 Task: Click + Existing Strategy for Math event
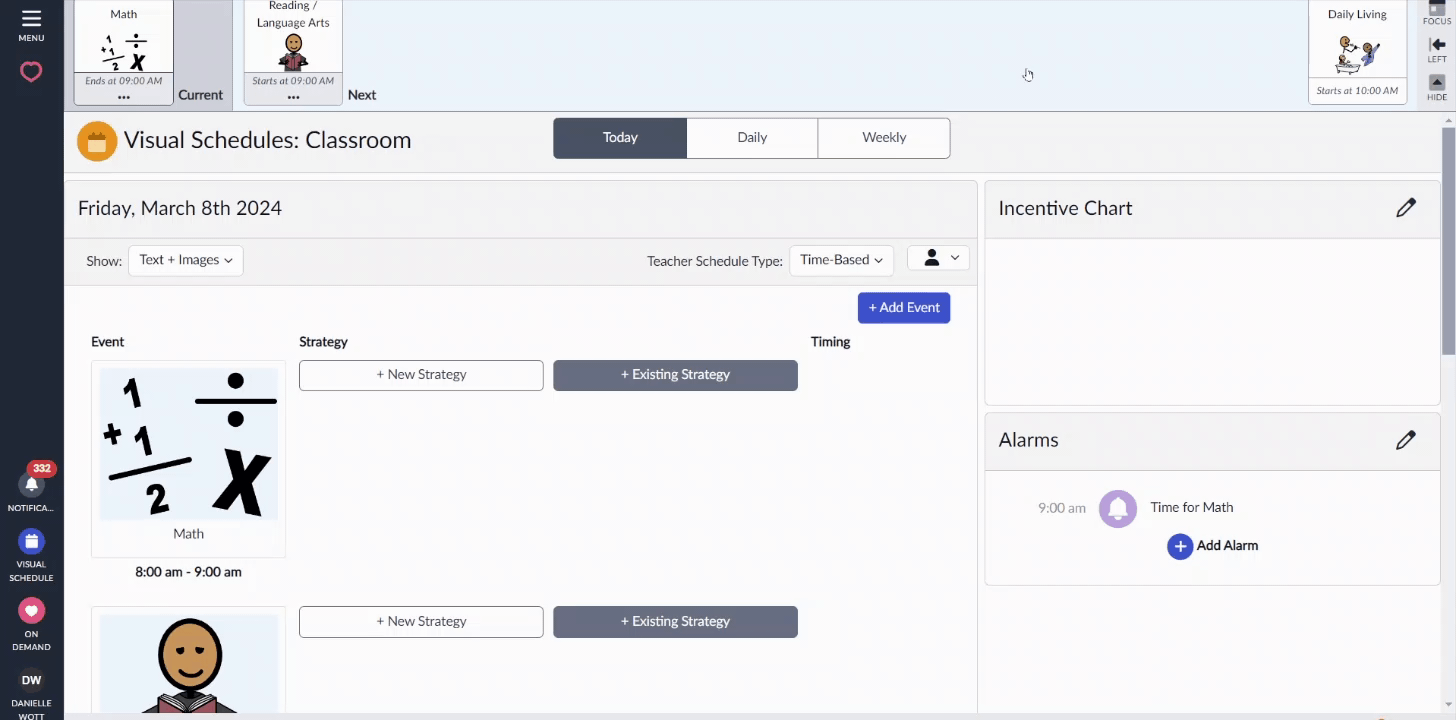tap(675, 375)
